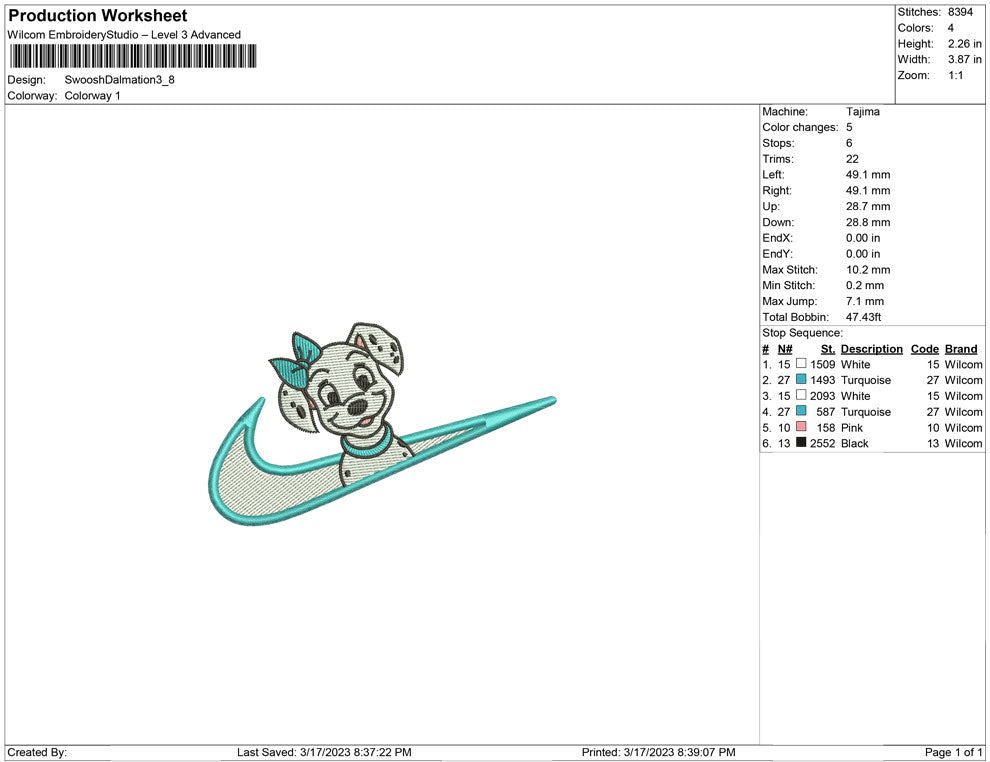Select the black swatch in stop 6
This screenshot has width=990, height=762.
click(801, 443)
